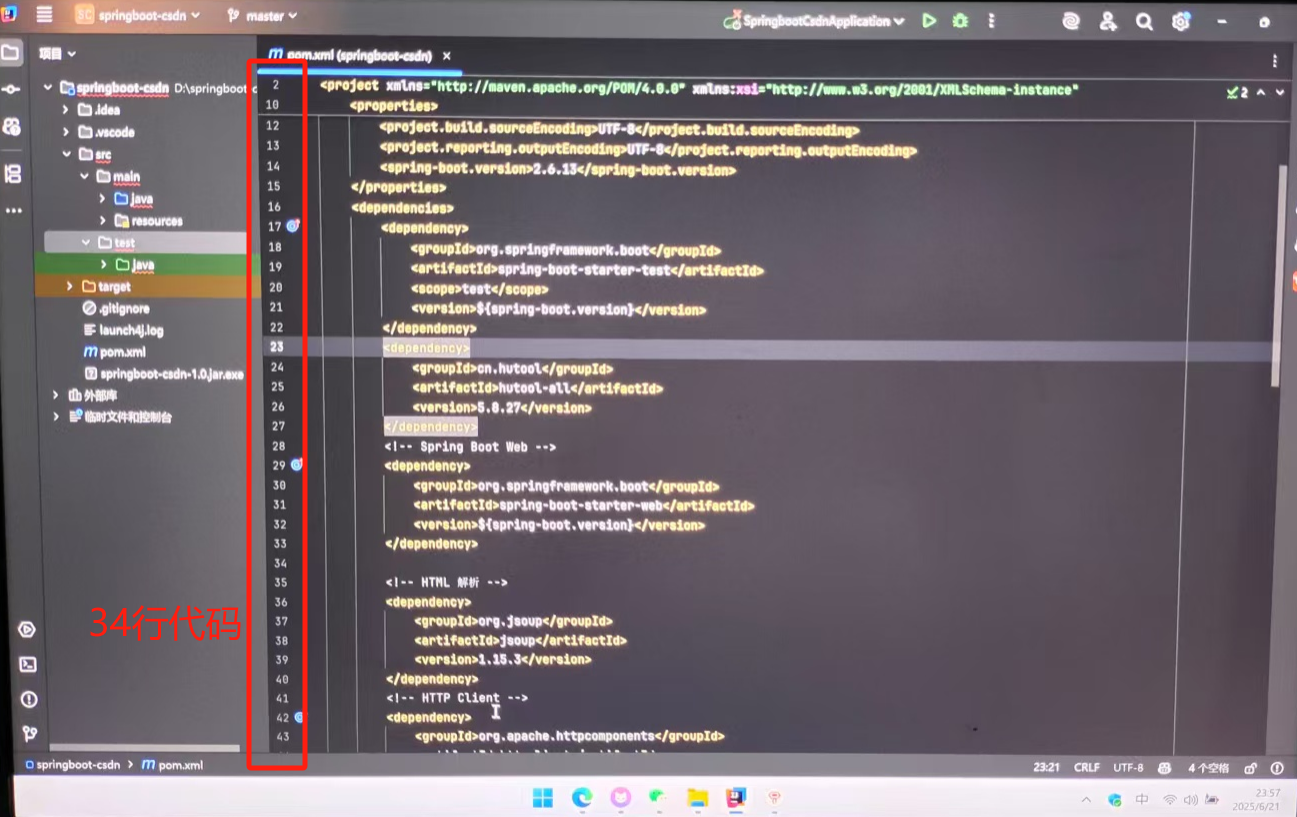Open the Project tool window folder icon

point(11,53)
